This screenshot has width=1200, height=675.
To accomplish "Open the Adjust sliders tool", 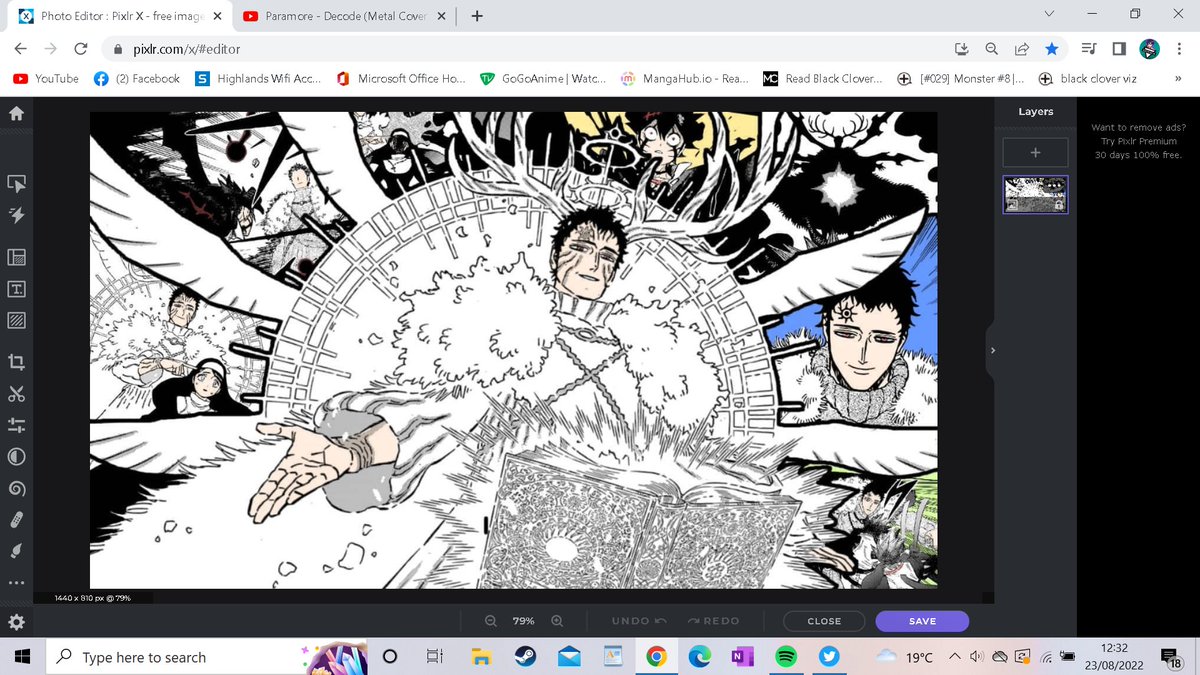I will (x=16, y=425).
